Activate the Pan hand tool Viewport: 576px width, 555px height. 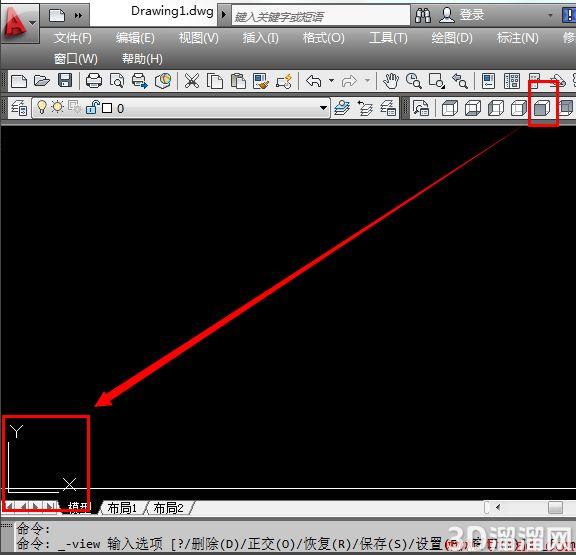point(391,81)
